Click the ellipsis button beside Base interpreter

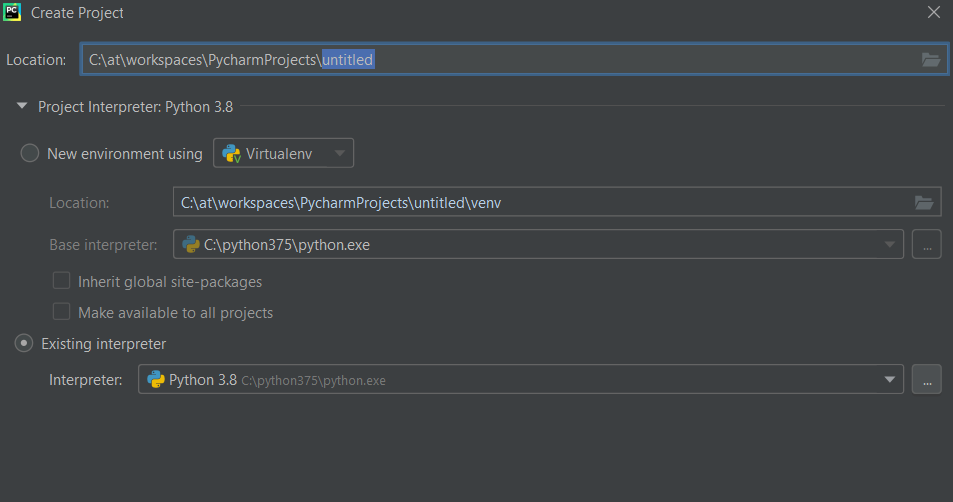pos(927,244)
